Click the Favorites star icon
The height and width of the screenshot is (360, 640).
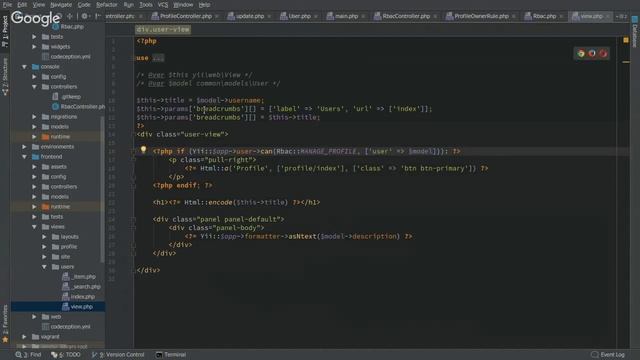click(5, 340)
